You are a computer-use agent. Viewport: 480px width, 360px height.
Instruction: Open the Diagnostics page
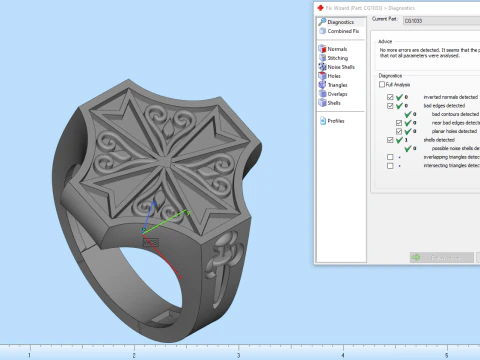pos(341,22)
